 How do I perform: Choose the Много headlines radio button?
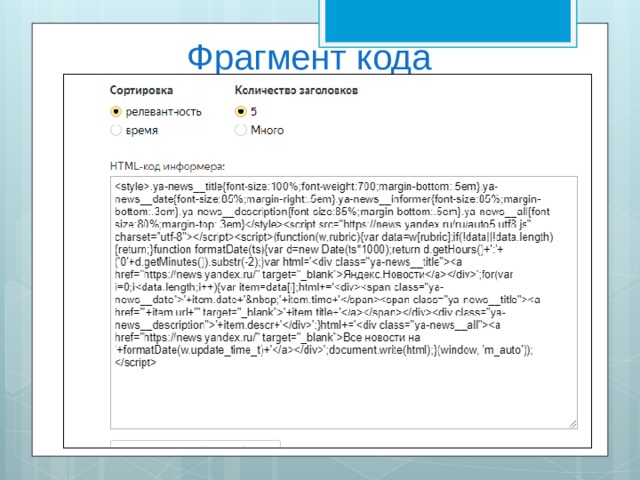(x=240, y=130)
